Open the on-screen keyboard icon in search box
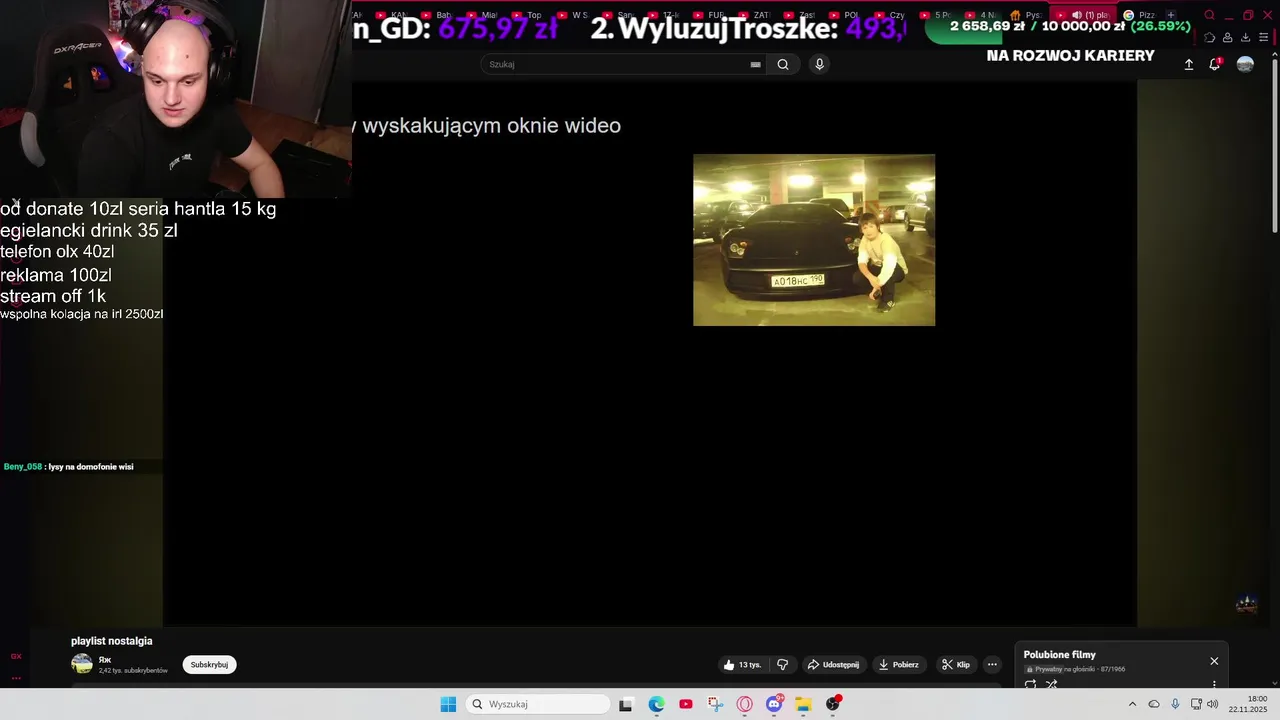 click(x=756, y=64)
